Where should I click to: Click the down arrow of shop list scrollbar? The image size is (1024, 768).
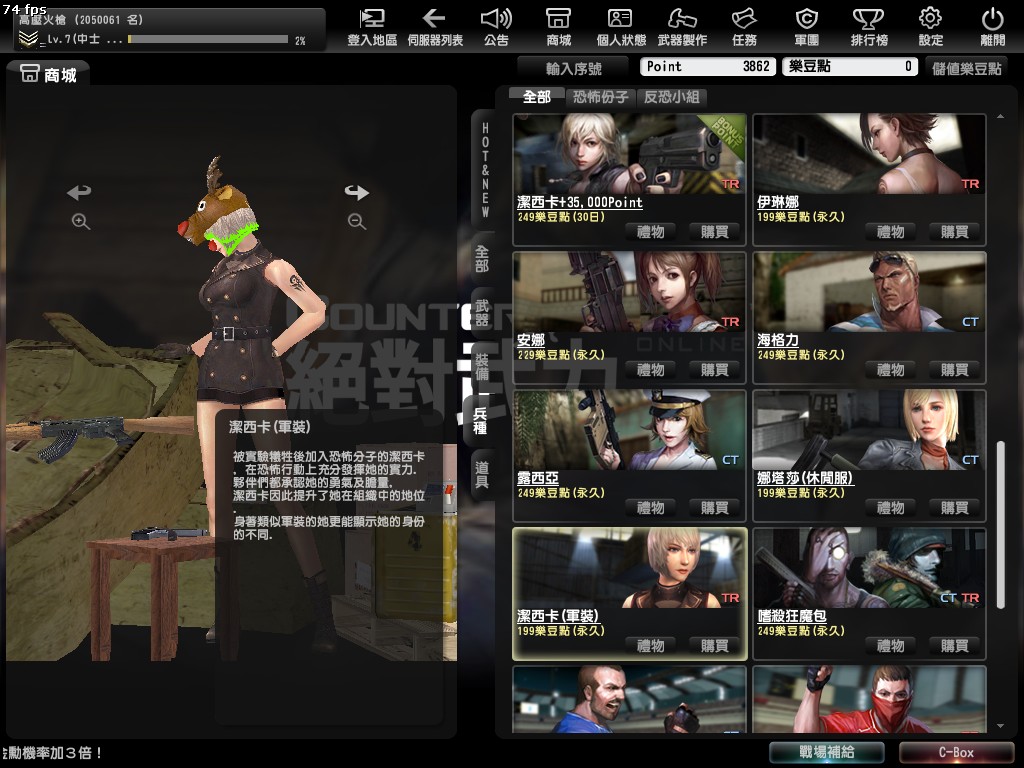click(x=1000, y=726)
